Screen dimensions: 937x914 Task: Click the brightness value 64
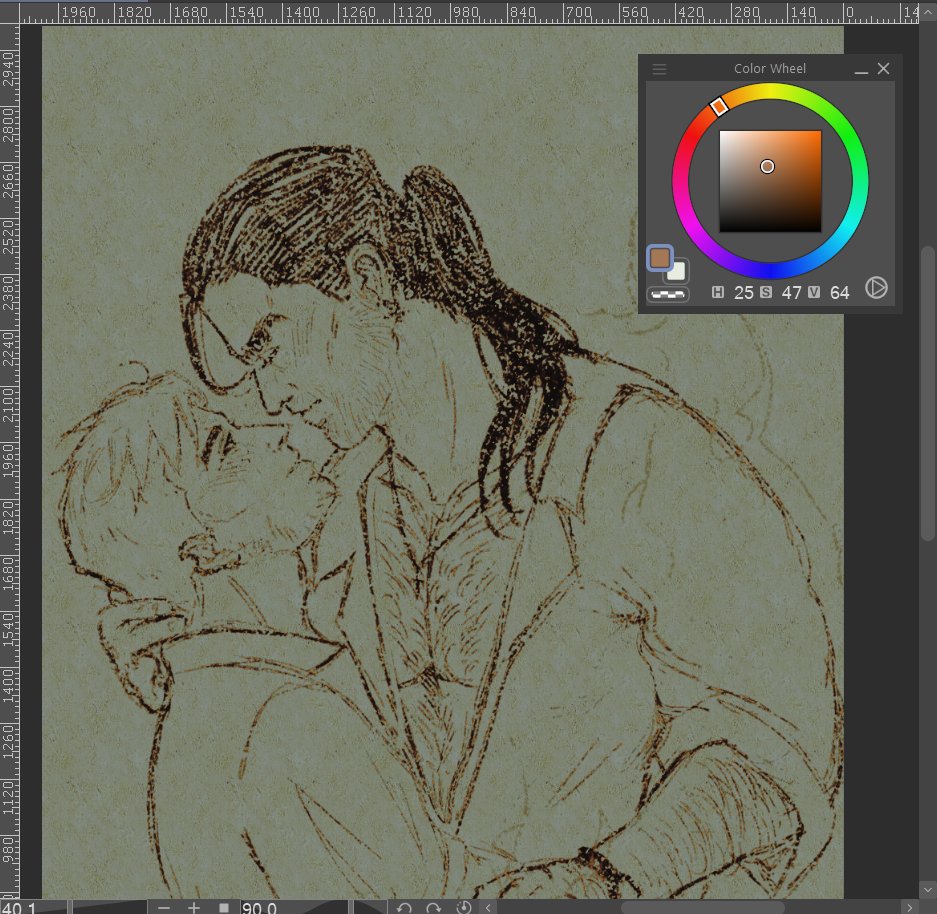click(839, 293)
